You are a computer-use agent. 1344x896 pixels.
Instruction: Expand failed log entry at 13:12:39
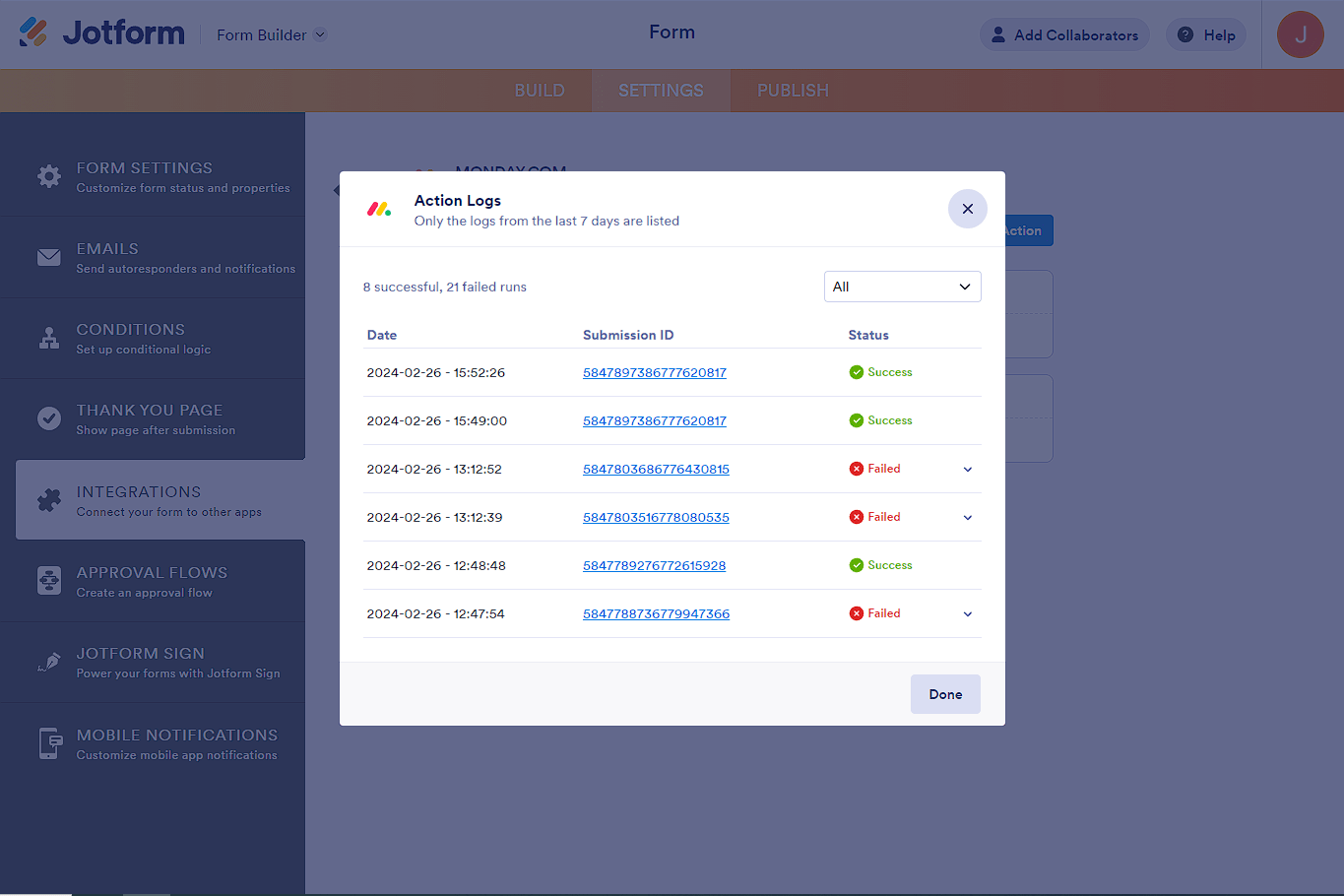[968, 518]
